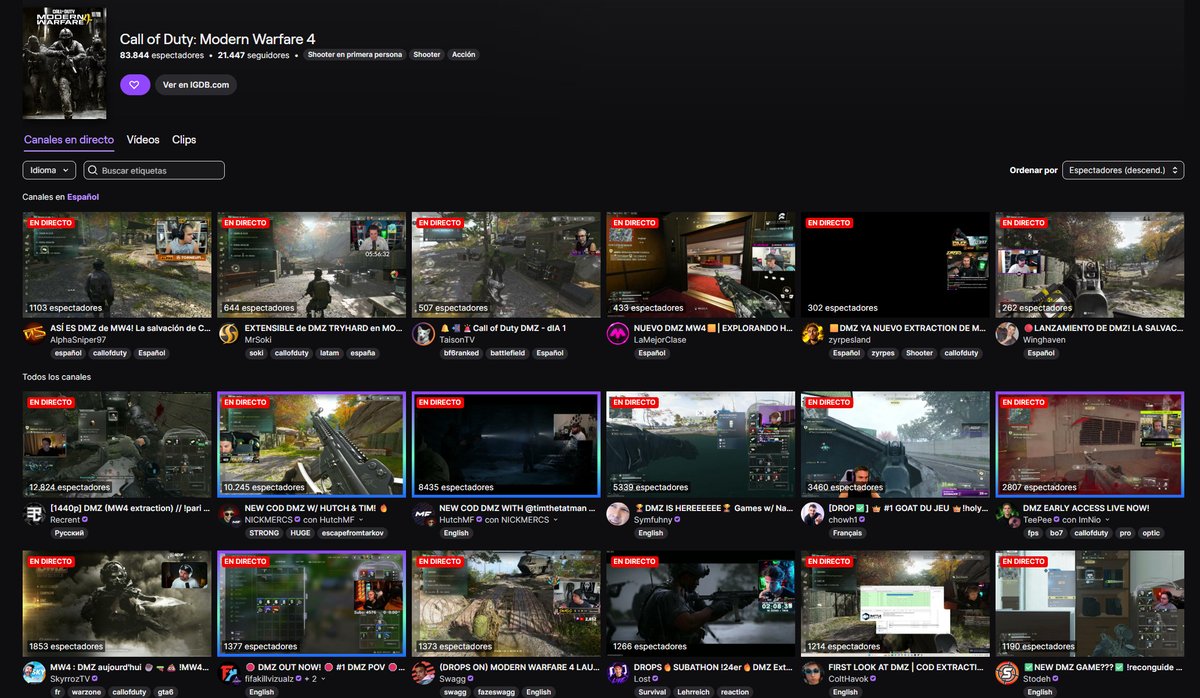Click the 'Lehrreich' tag under Lost
1200x698 pixels.
pyautogui.click(x=693, y=691)
